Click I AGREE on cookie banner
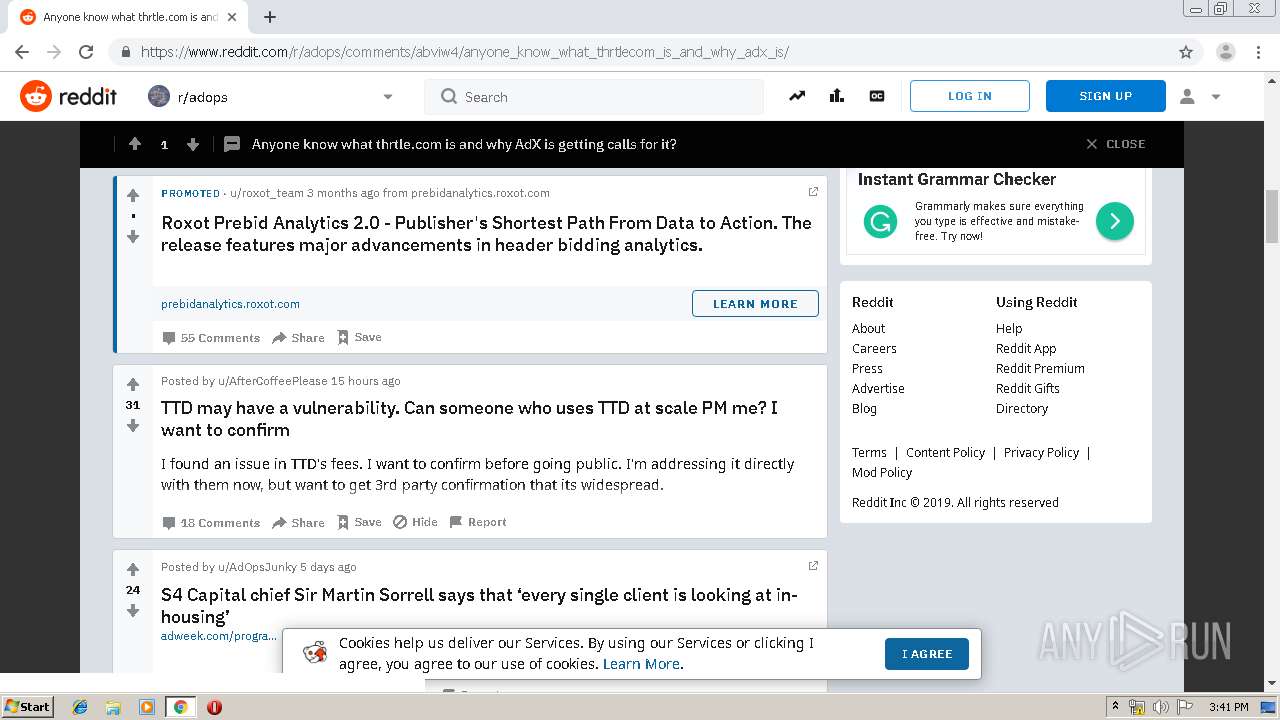1280x720 pixels. (x=927, y=654)
